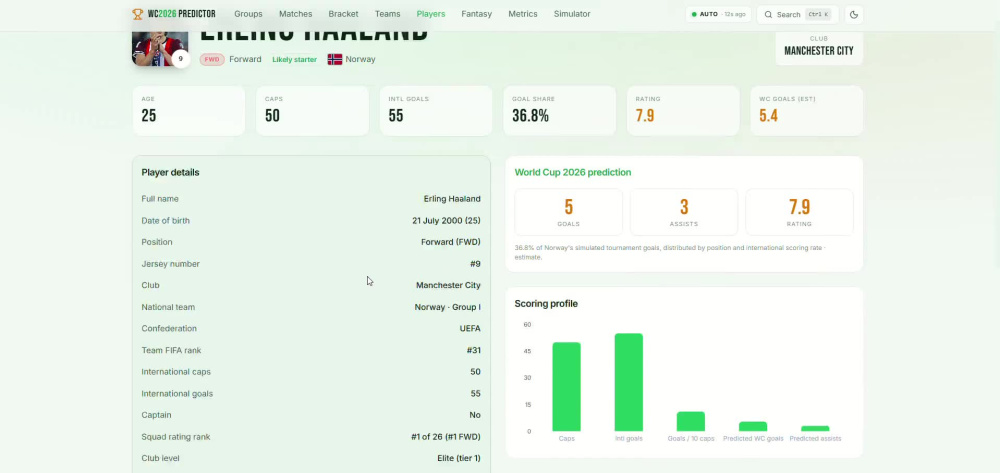The image size is (1000, 473).
Task: Open the Groups tab
Action: pos(248,14)
